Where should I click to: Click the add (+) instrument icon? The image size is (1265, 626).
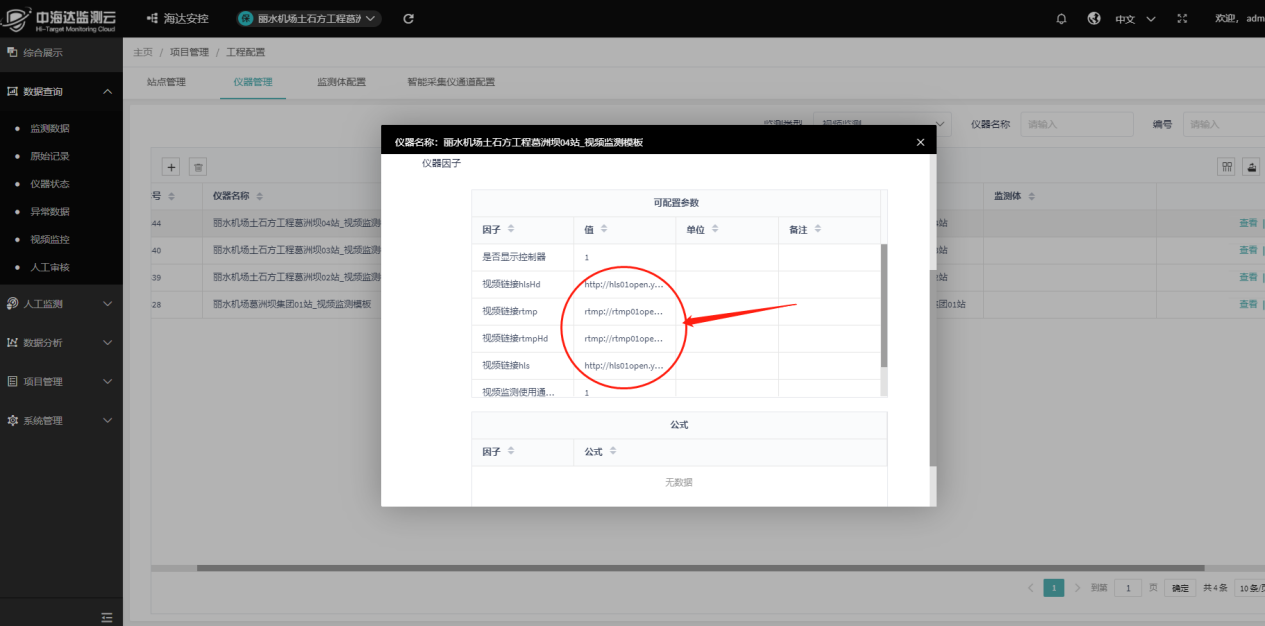pyautogui.click(x=171, y=167)
